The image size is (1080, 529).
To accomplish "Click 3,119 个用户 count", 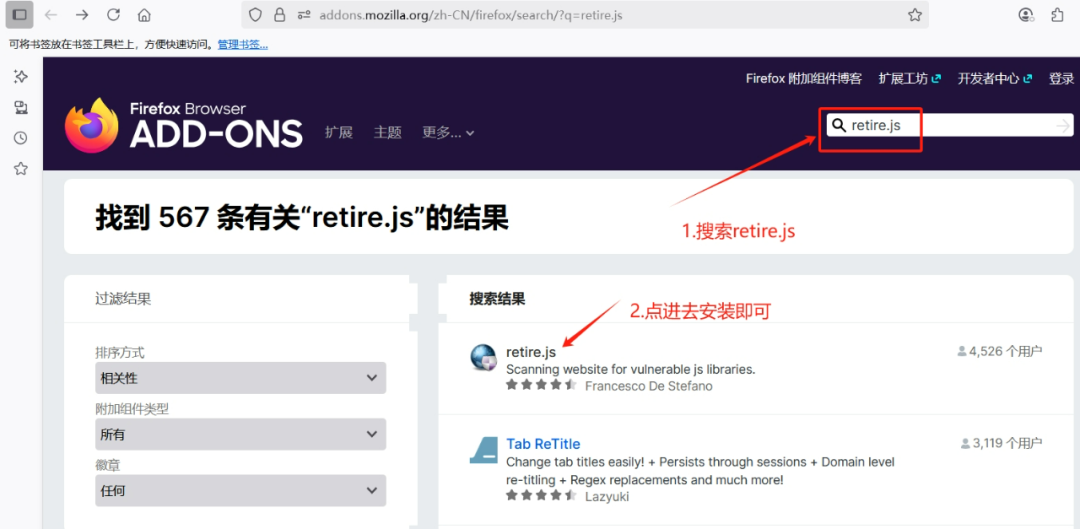I will [x=1001, y=443].
